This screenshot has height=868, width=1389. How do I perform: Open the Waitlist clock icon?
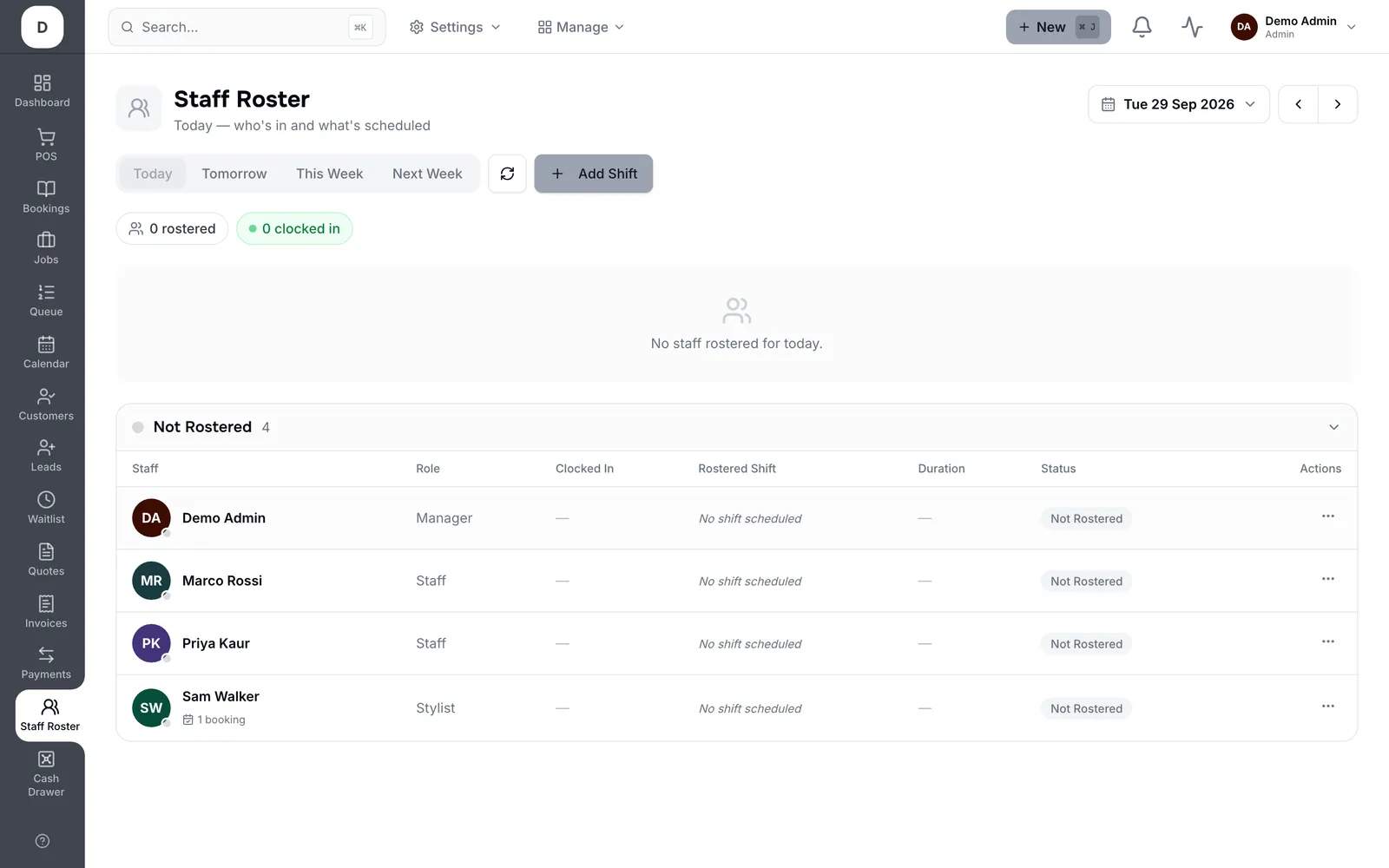pos(46,500)
